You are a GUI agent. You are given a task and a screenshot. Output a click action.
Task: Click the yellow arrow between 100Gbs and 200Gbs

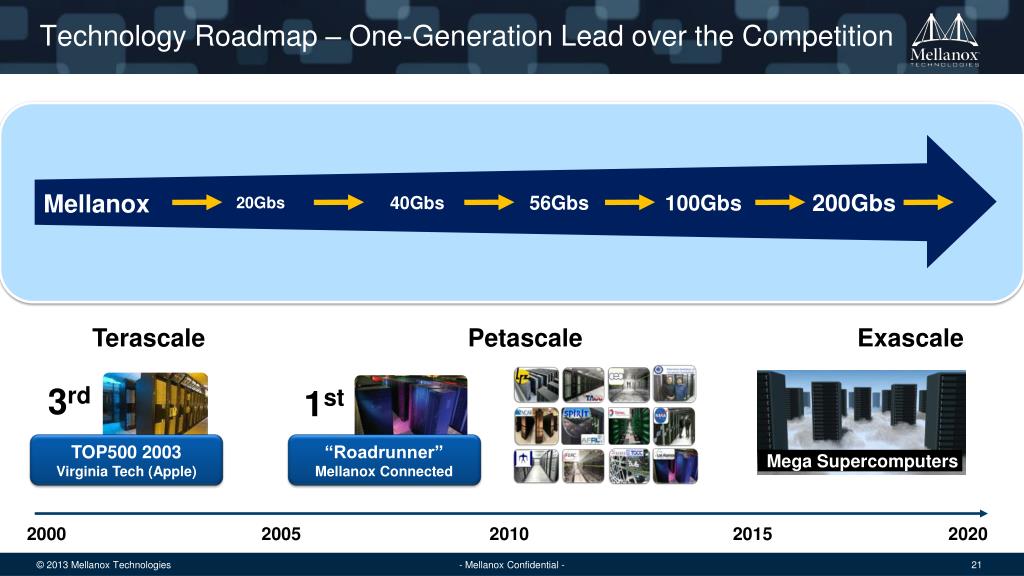tap(779, 202)
